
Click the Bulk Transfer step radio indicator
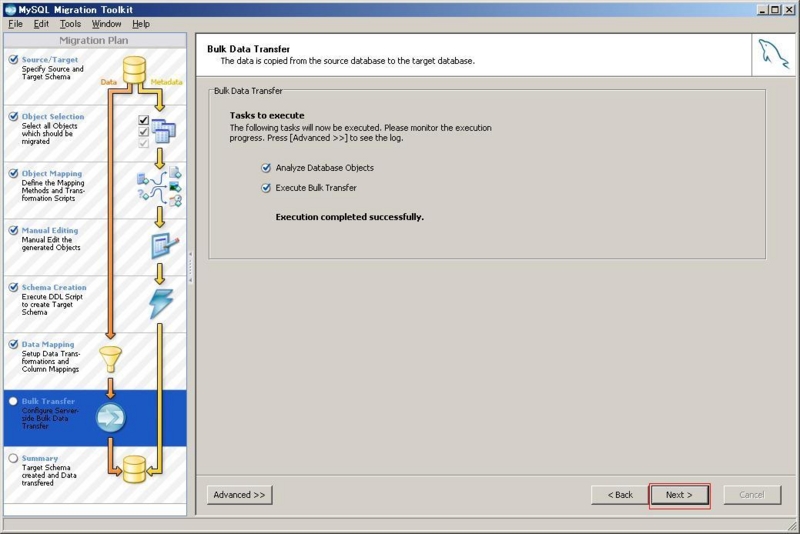(x=13, y=401)
